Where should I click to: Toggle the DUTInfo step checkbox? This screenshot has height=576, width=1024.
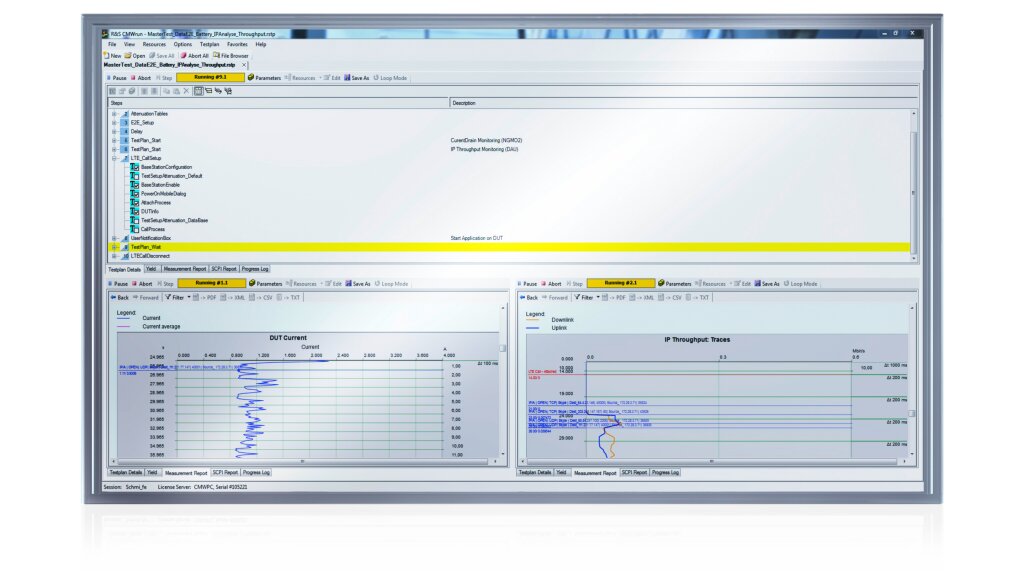(x=135, y=212)
